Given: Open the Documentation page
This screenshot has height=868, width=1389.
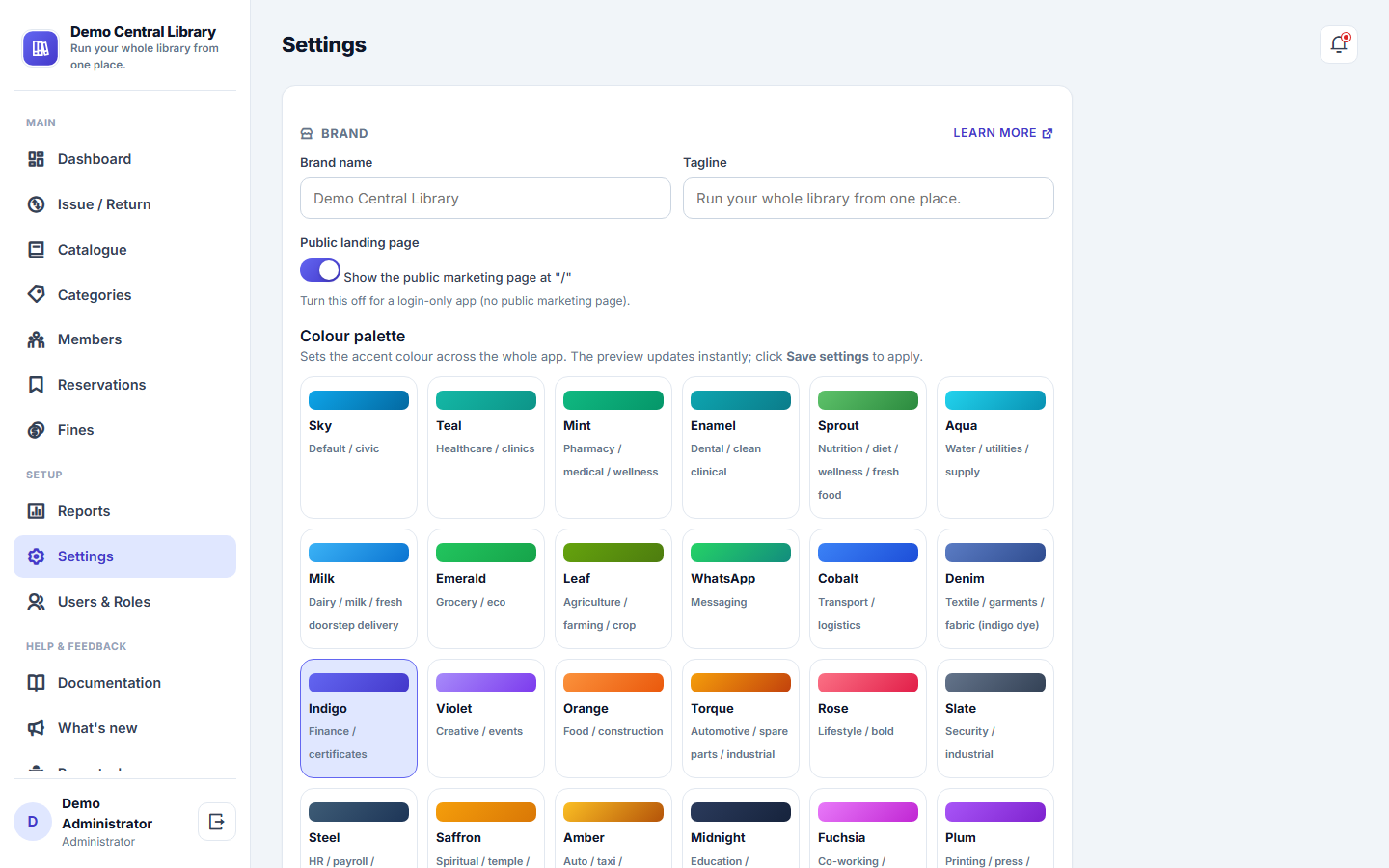Looking at the screenshot, I should (x=124, y=683).
